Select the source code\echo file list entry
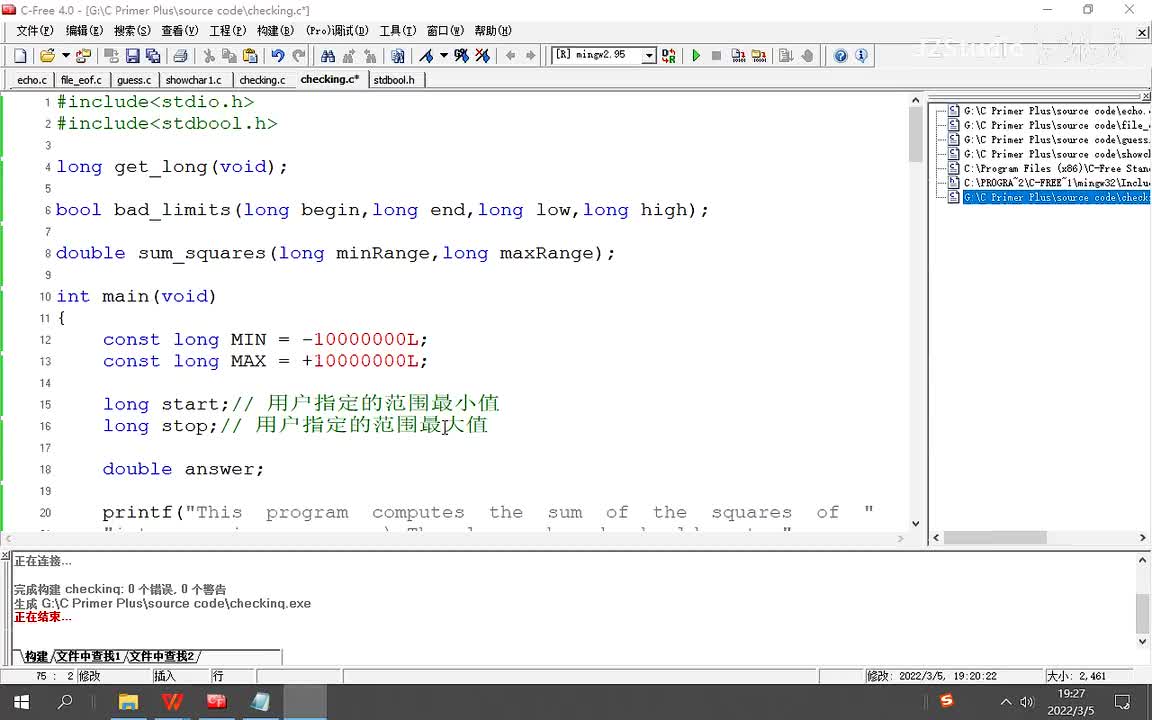1152x720 pixels. (1056, 111)
